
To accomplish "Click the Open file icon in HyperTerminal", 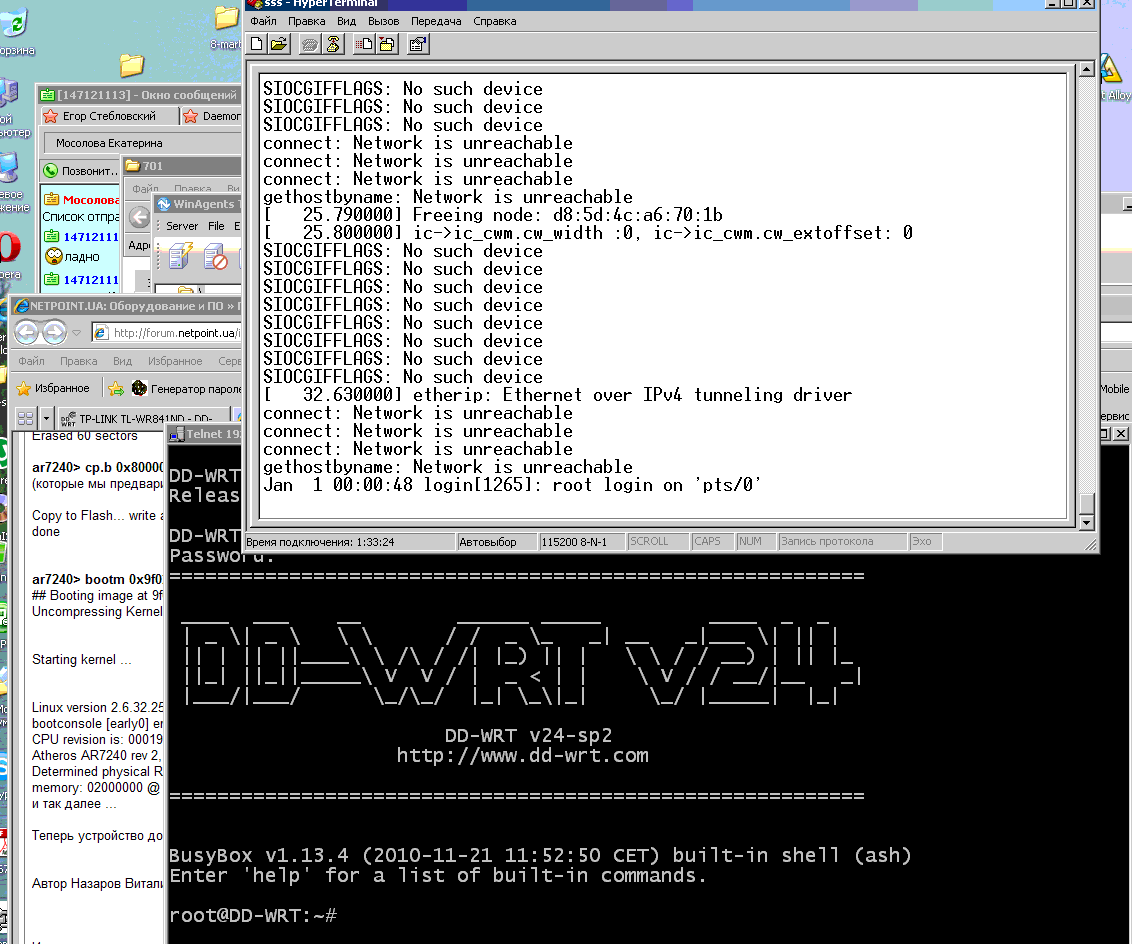I will (x=279, y=43).
